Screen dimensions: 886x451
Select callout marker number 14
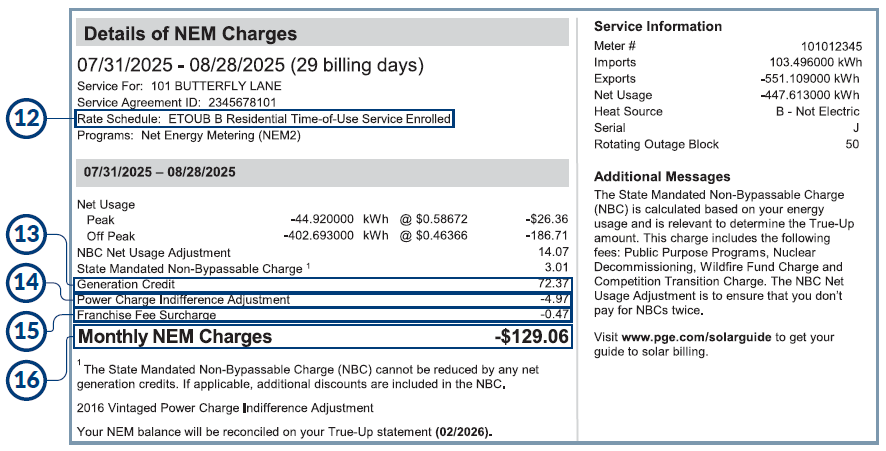(x=33, y=284)
